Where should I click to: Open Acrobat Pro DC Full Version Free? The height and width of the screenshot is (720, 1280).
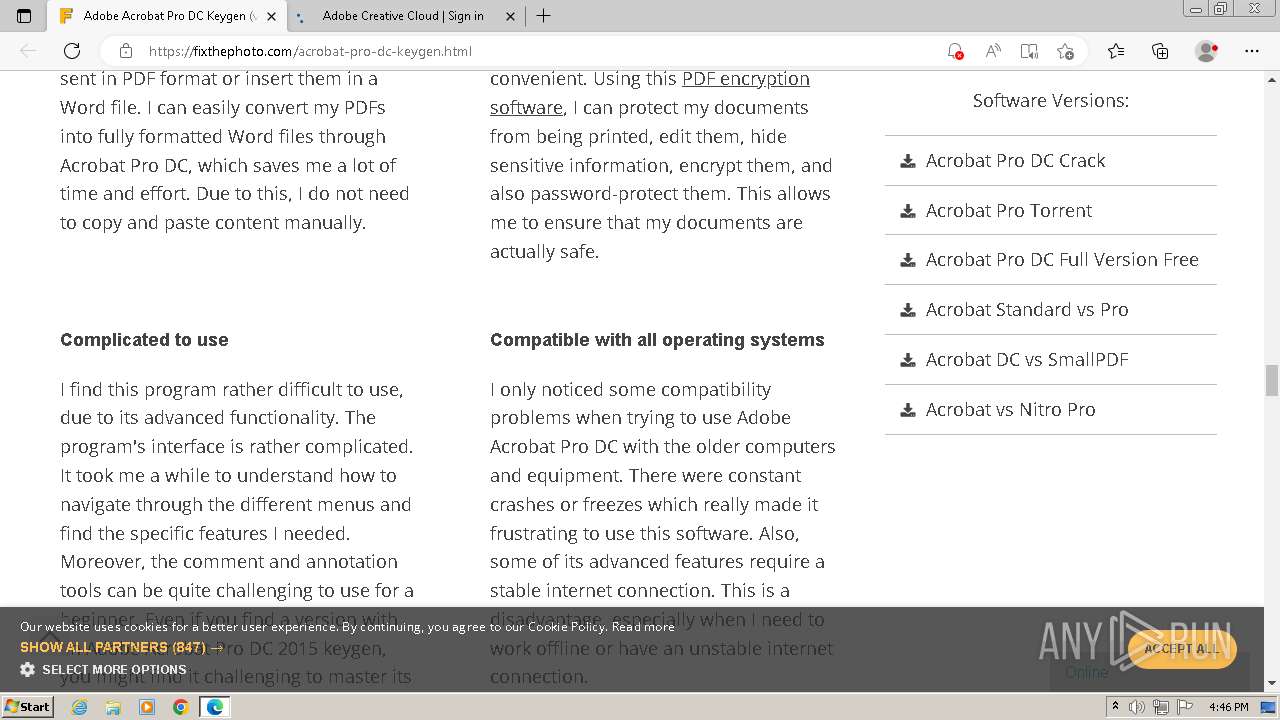click(1062, 259)
